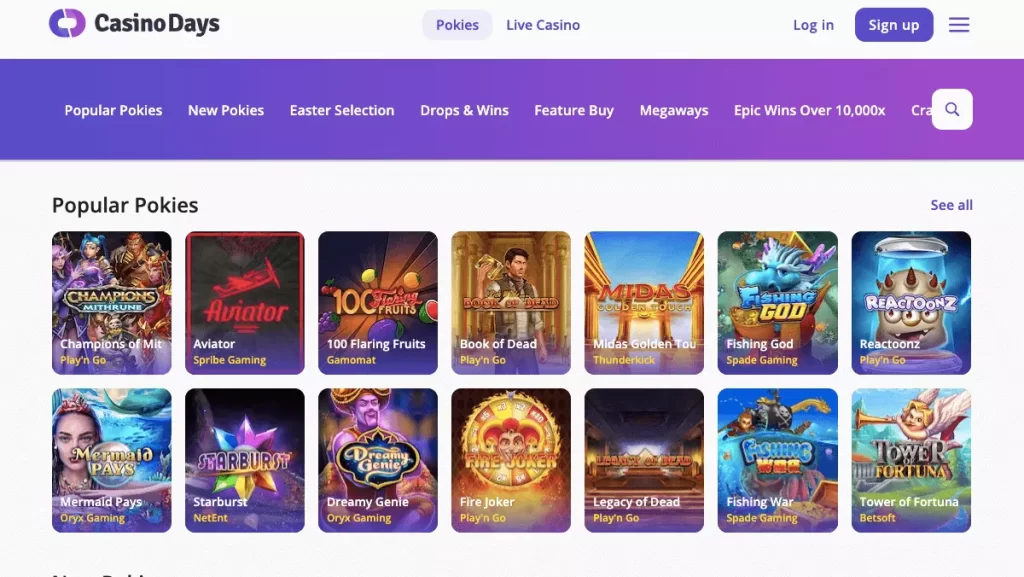Select the Megaways category
Screen dimensions: 1024x577
pos(674,110)
